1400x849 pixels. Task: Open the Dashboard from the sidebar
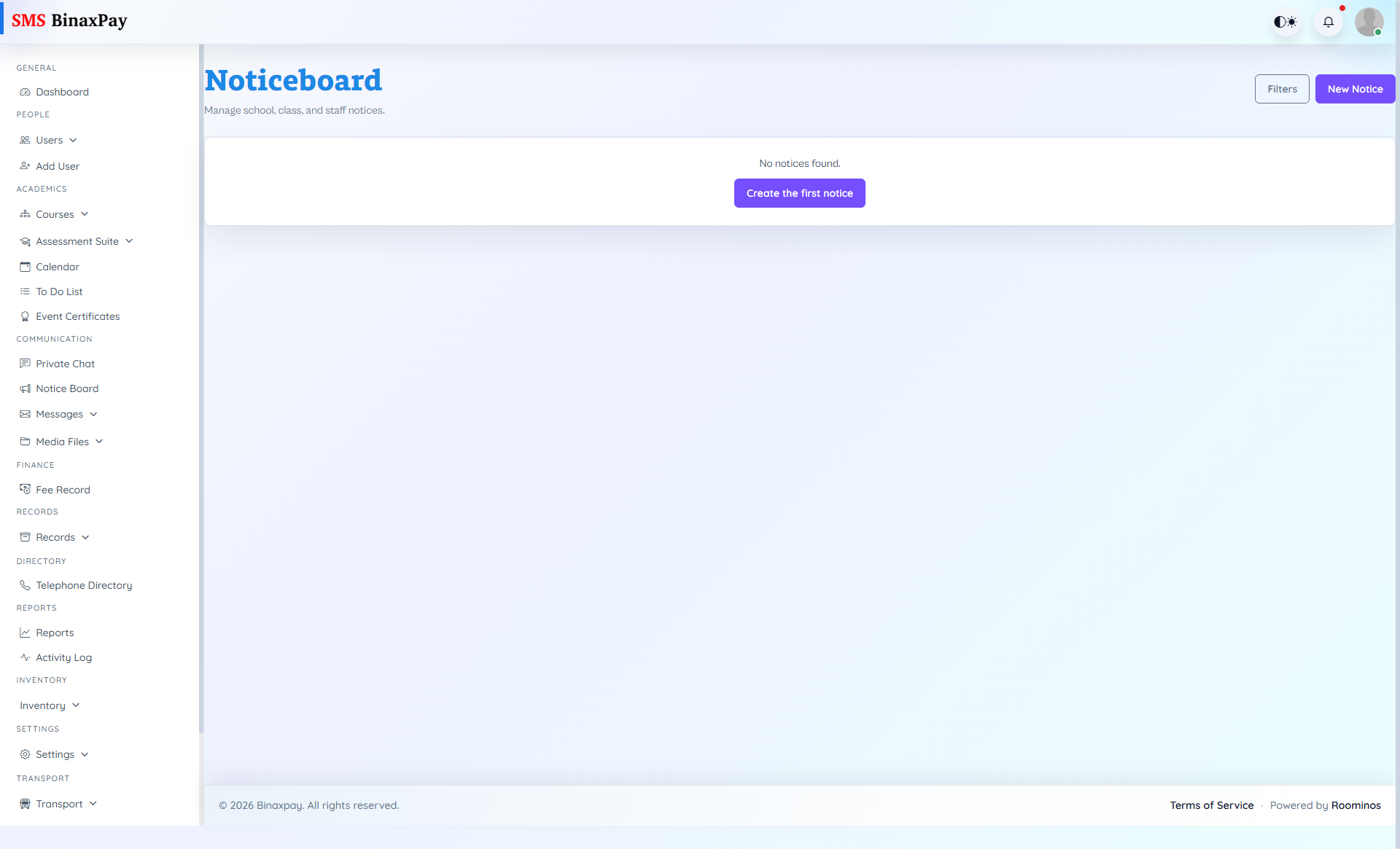[62, 92]
